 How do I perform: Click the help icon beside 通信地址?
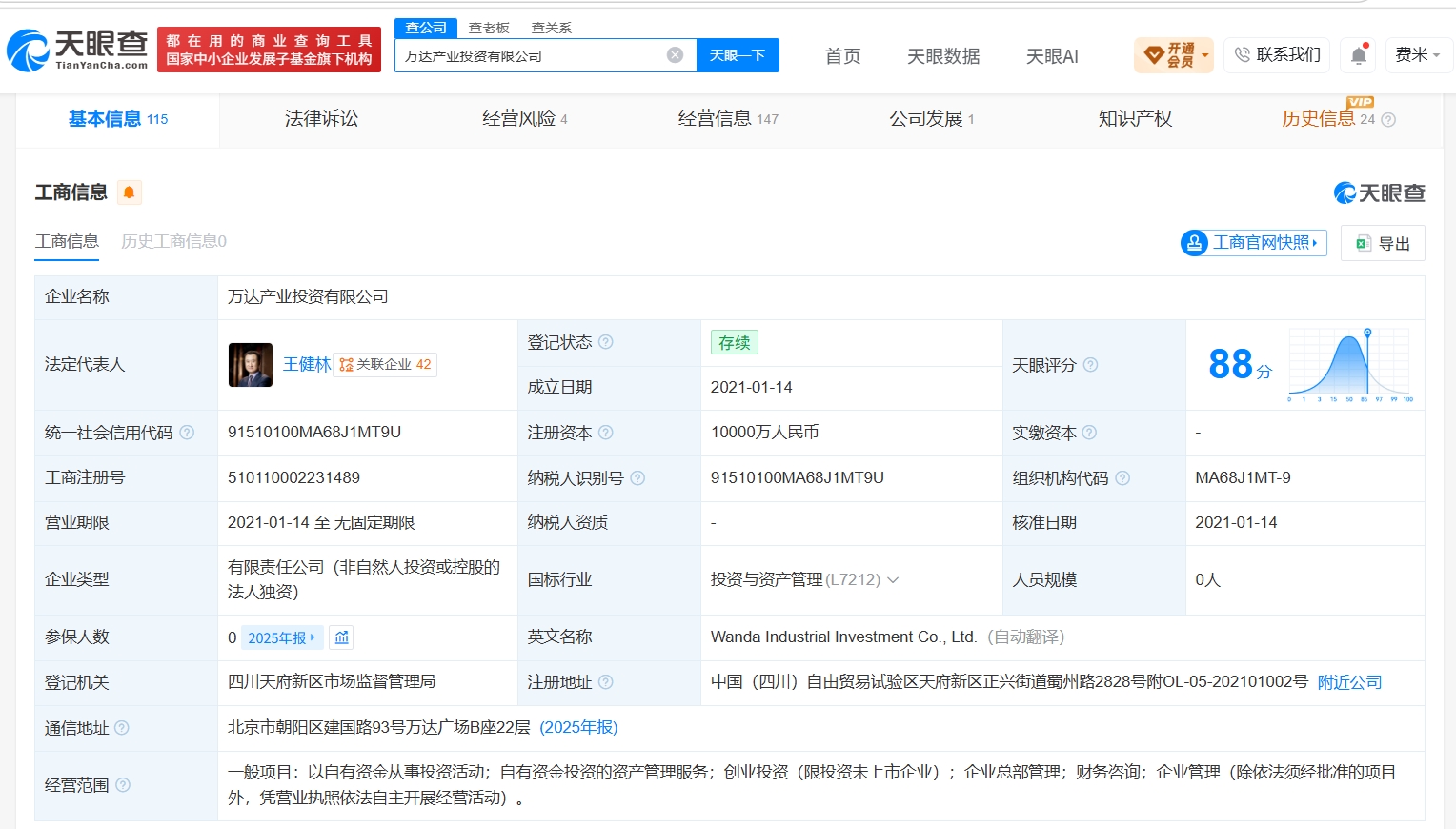[x=122, y=728]
